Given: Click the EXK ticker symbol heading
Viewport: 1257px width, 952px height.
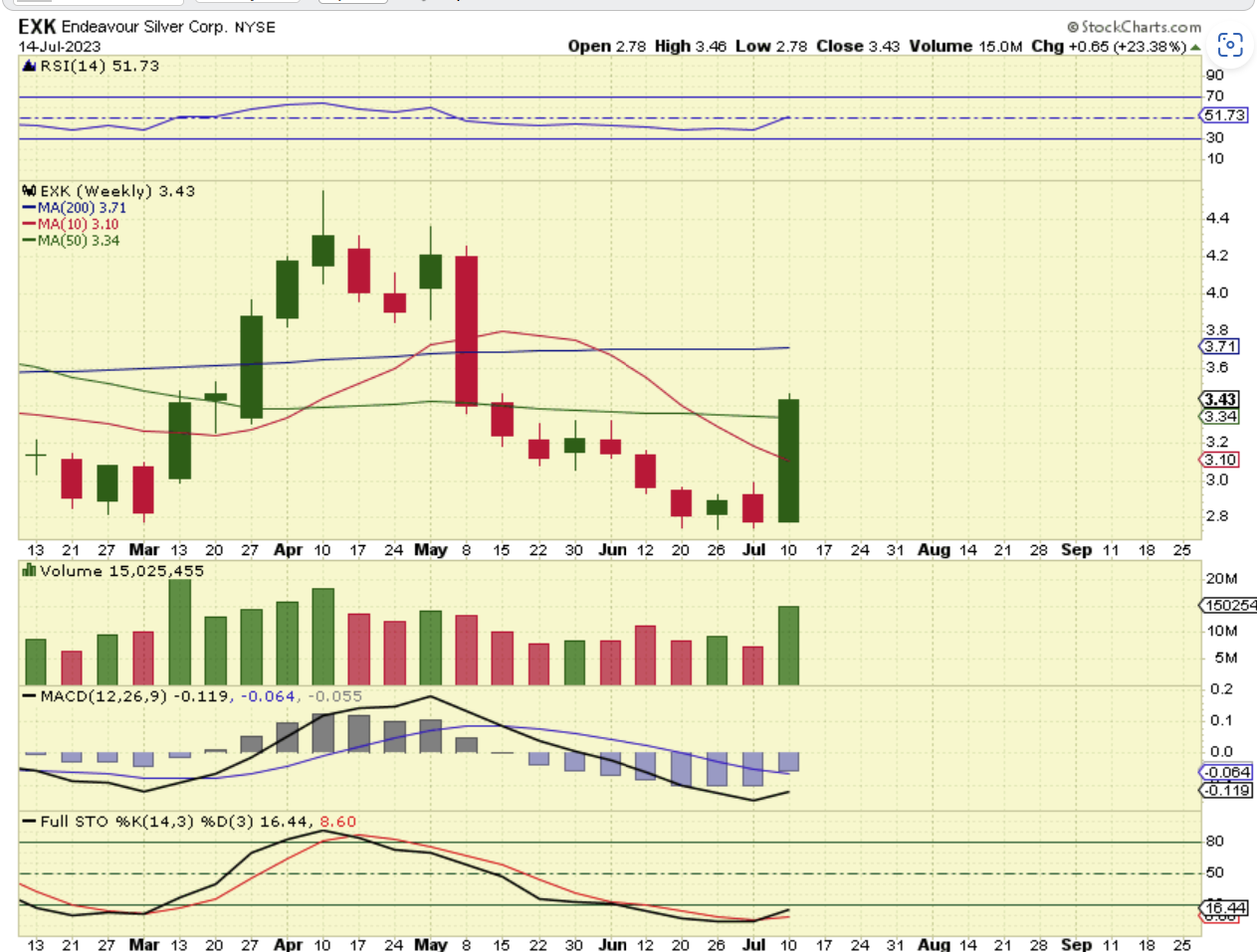Looking at the screenshot, I should (x=37, y=27).
